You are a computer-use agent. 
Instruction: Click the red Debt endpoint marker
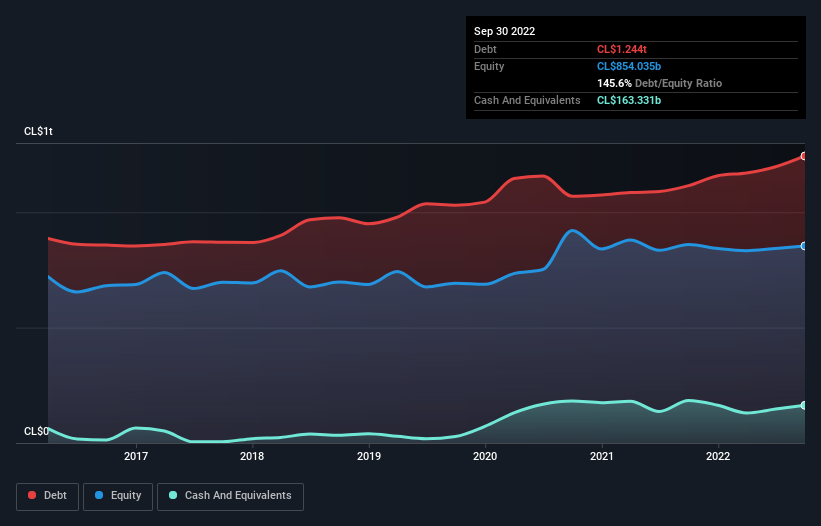click(804, 156)
